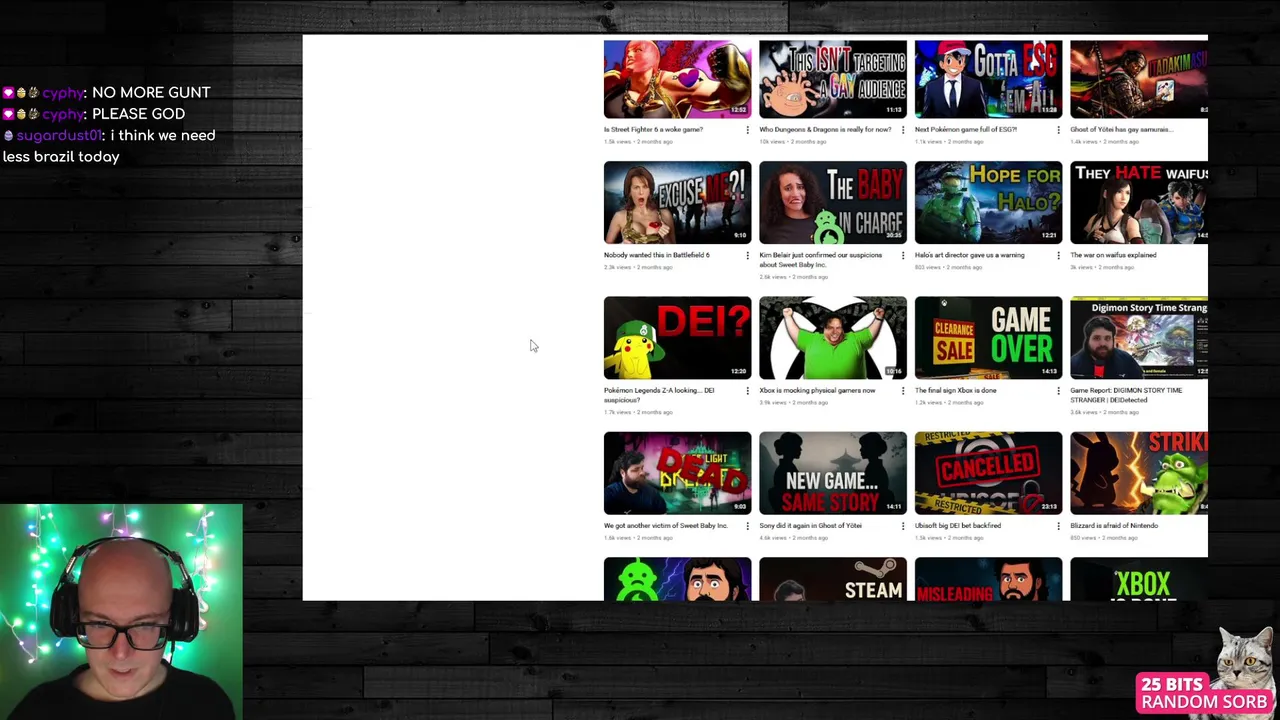The width and height of the screenshot is (1280, 720).
Task: Play the 'Hope for Halo?' thumbnail
Action: [988, 203]
